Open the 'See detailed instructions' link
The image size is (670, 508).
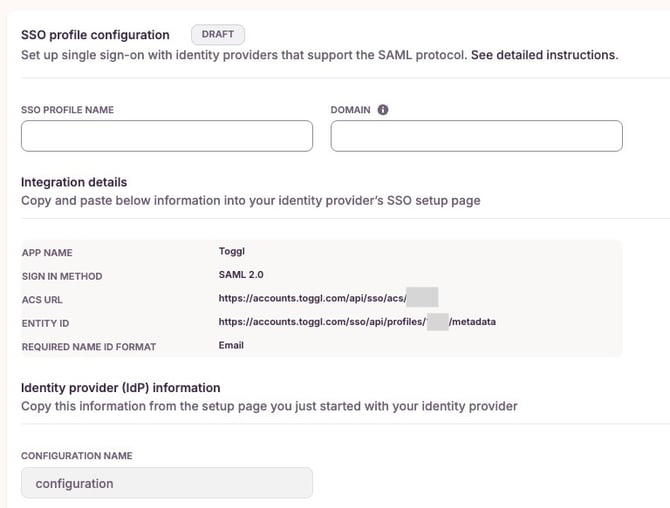(x=544, y=55)
